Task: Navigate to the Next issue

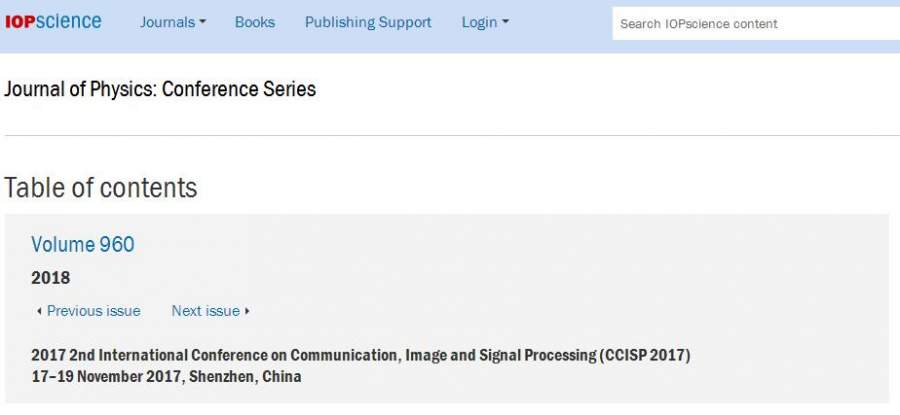Action: click(x=205, y=311)
